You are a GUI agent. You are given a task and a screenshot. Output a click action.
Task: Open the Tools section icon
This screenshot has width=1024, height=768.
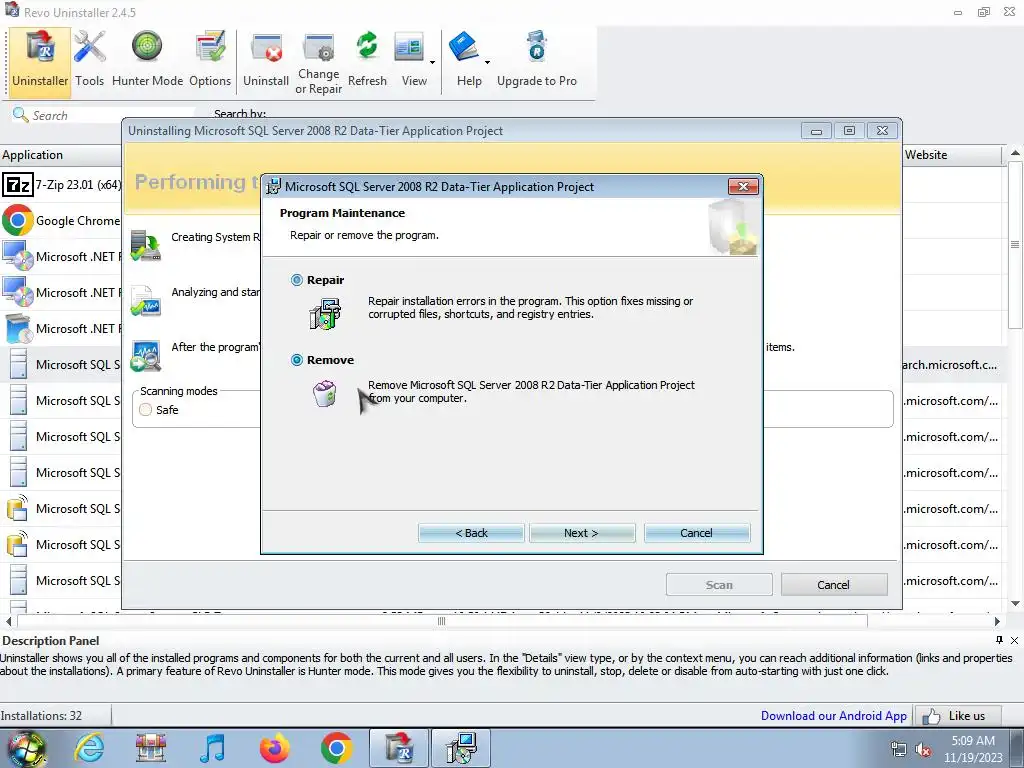pyautogui.click(x=89, y=47)
